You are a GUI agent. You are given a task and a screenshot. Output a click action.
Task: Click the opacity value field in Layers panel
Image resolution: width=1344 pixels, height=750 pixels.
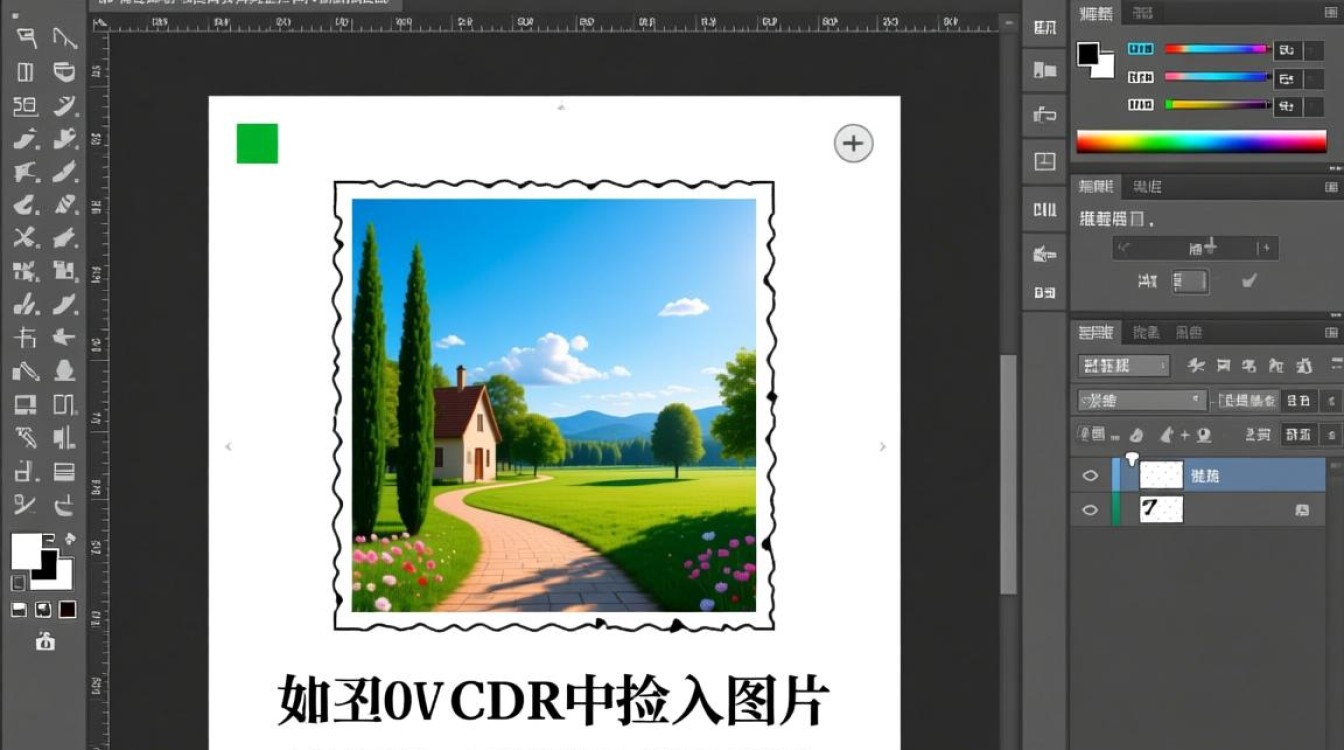click(x=1298, y=401)
